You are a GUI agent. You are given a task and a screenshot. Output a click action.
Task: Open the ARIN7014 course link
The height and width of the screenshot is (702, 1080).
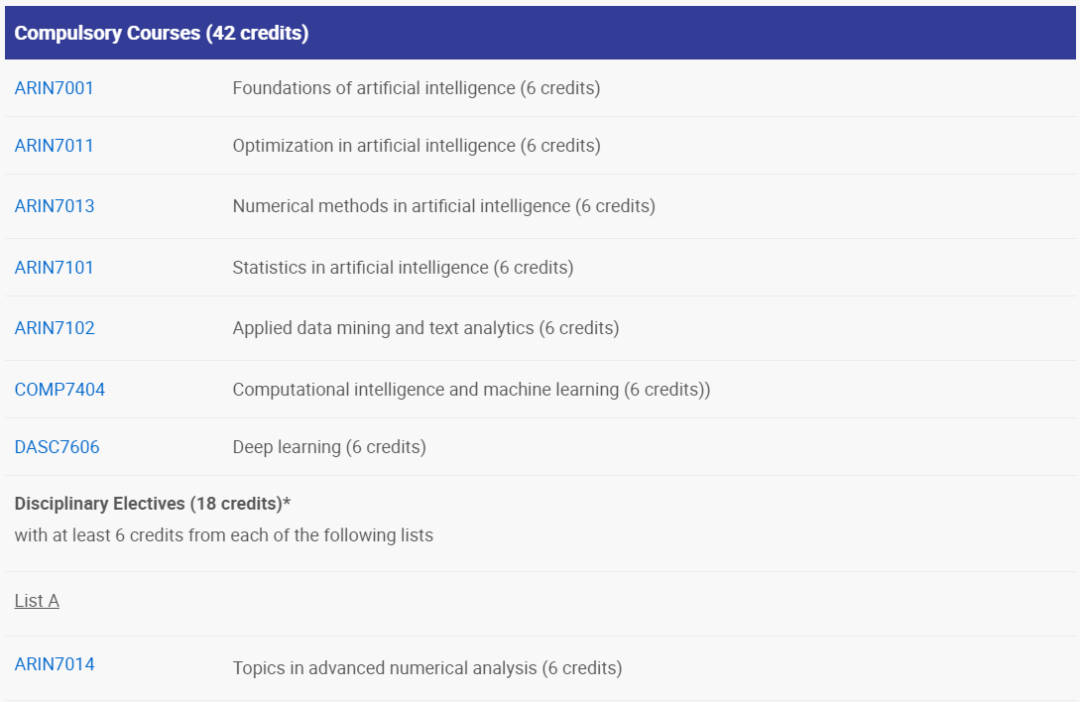(55, 664)
